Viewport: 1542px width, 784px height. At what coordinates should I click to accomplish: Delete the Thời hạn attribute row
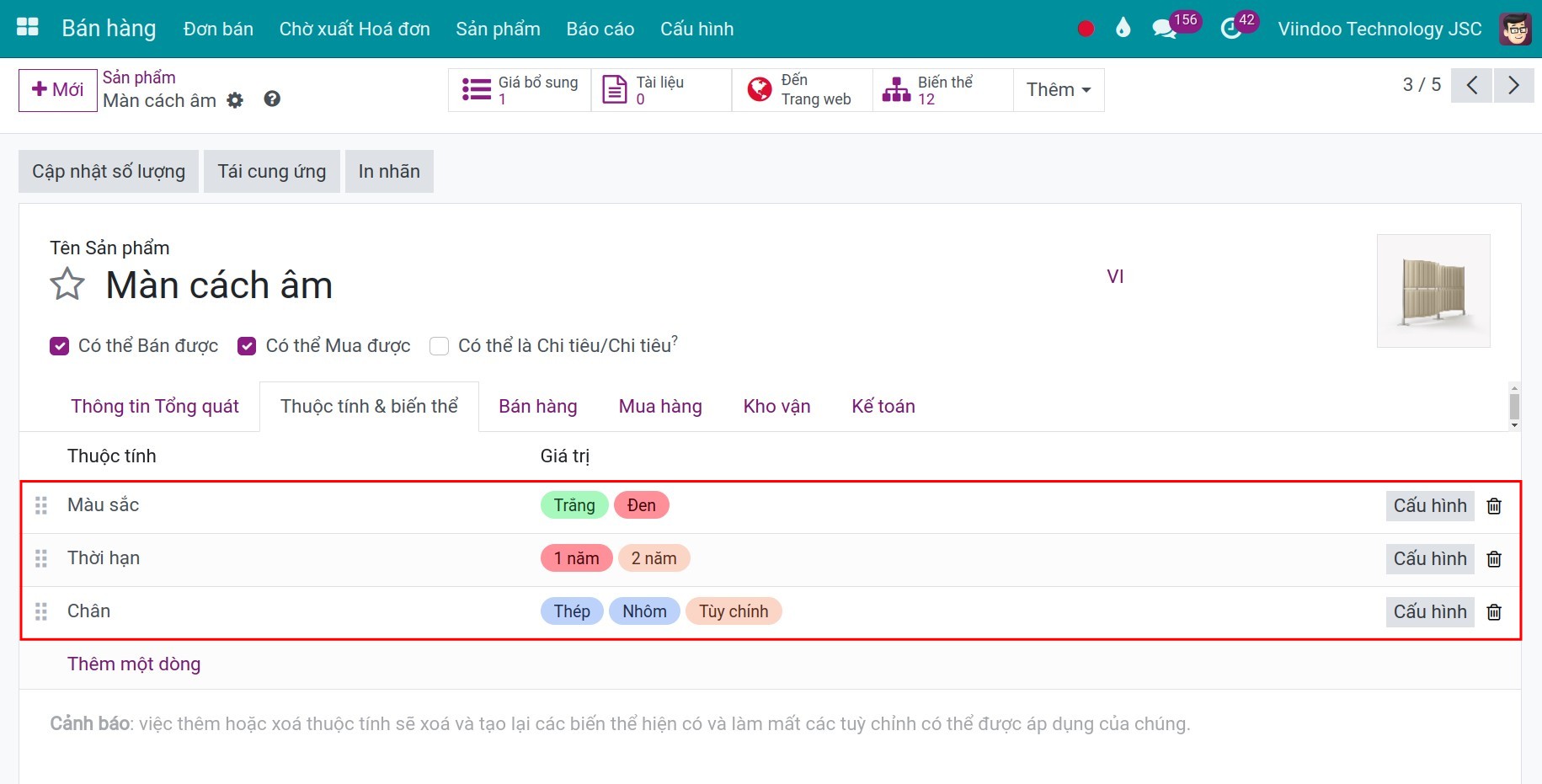[1494, 559]
